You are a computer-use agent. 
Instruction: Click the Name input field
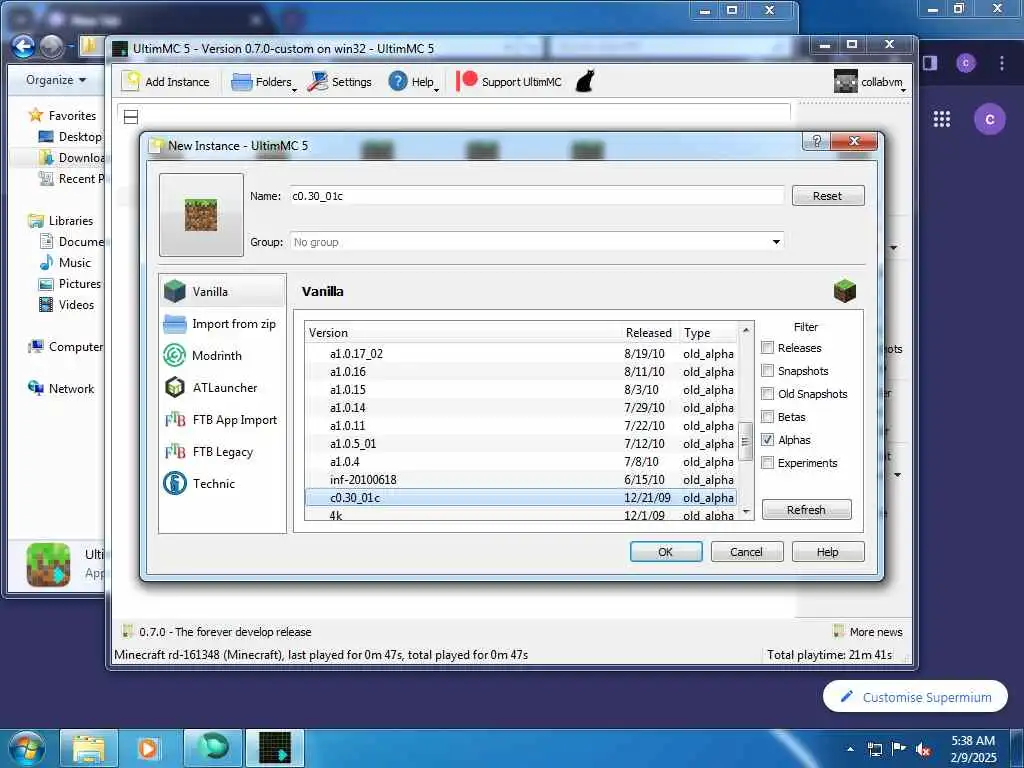(537, 195)
